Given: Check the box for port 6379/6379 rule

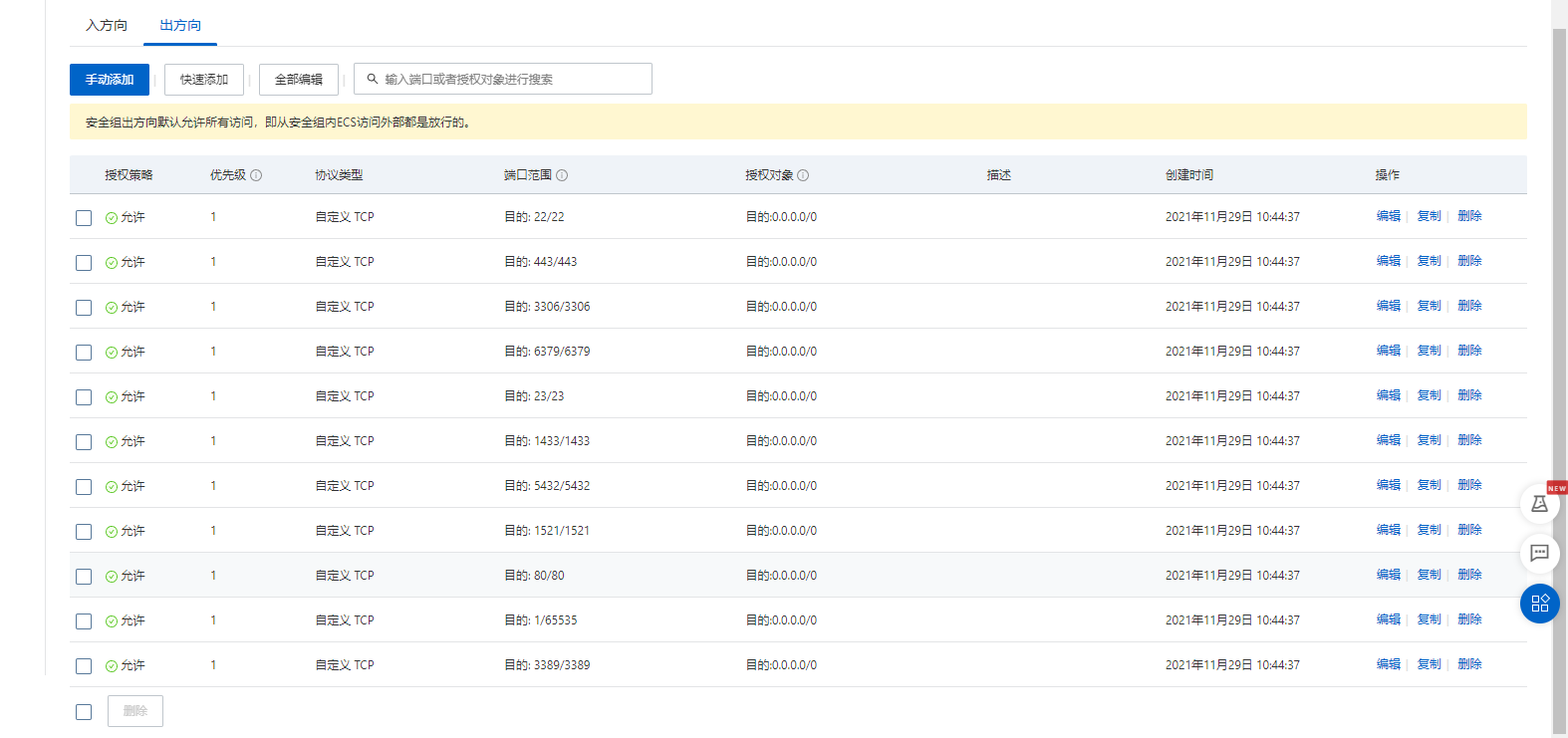Looking at the screenshot, I should pyautogui.click(x=84, y=353).
